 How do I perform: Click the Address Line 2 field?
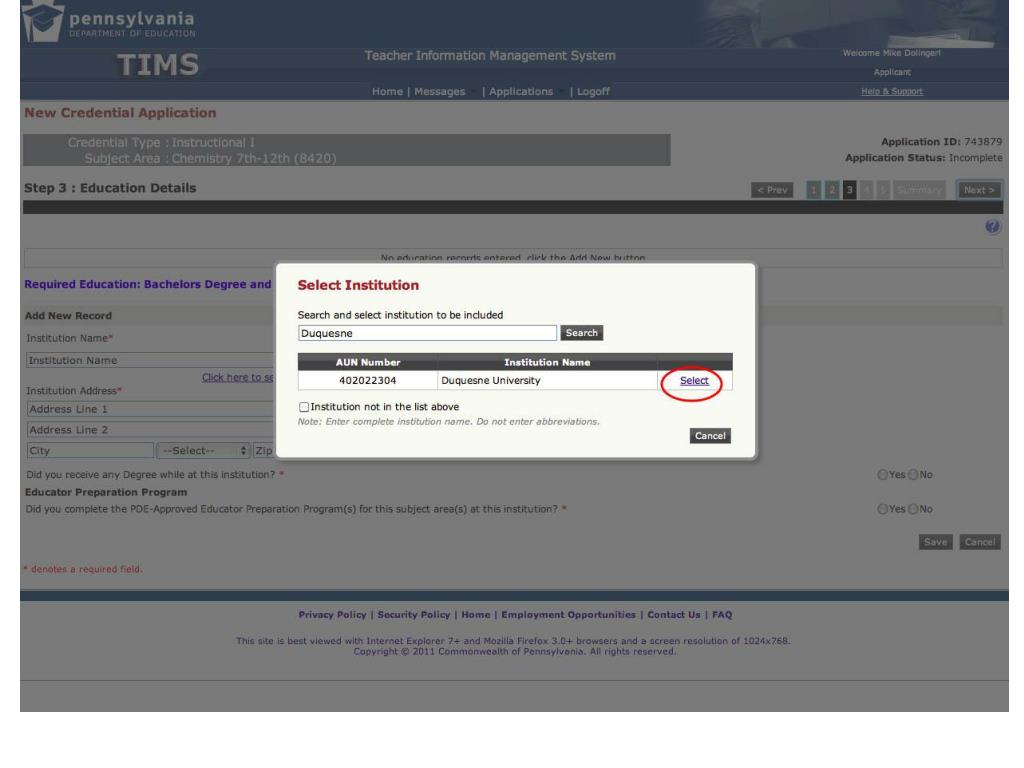tap(150, 430)
